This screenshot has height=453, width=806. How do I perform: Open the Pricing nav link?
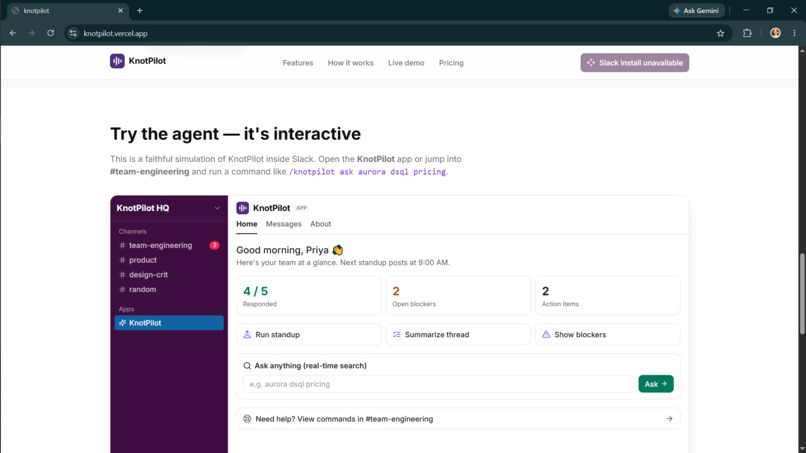point(451,63)
